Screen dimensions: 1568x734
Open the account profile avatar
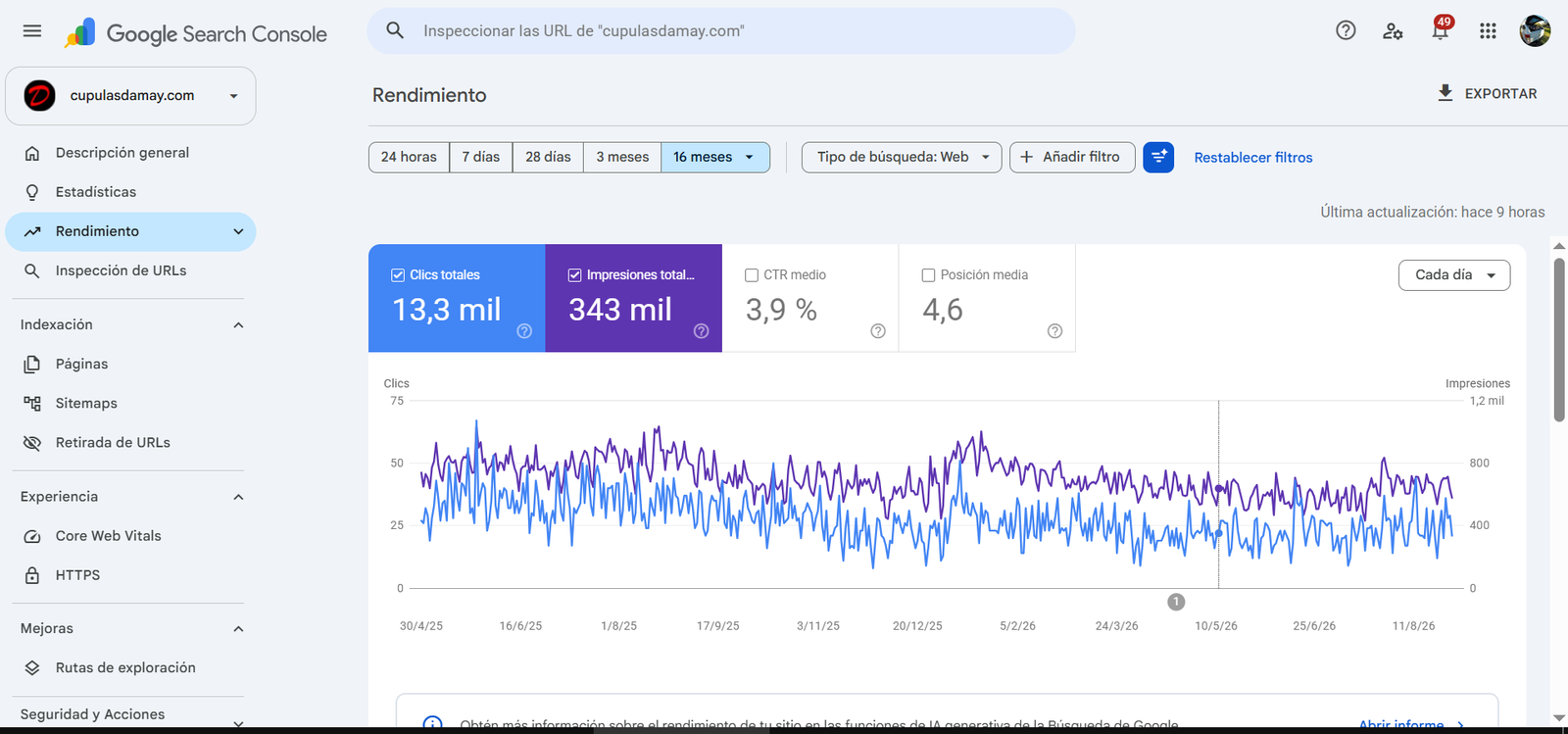pyautogui.click(x=1535, y=31)
